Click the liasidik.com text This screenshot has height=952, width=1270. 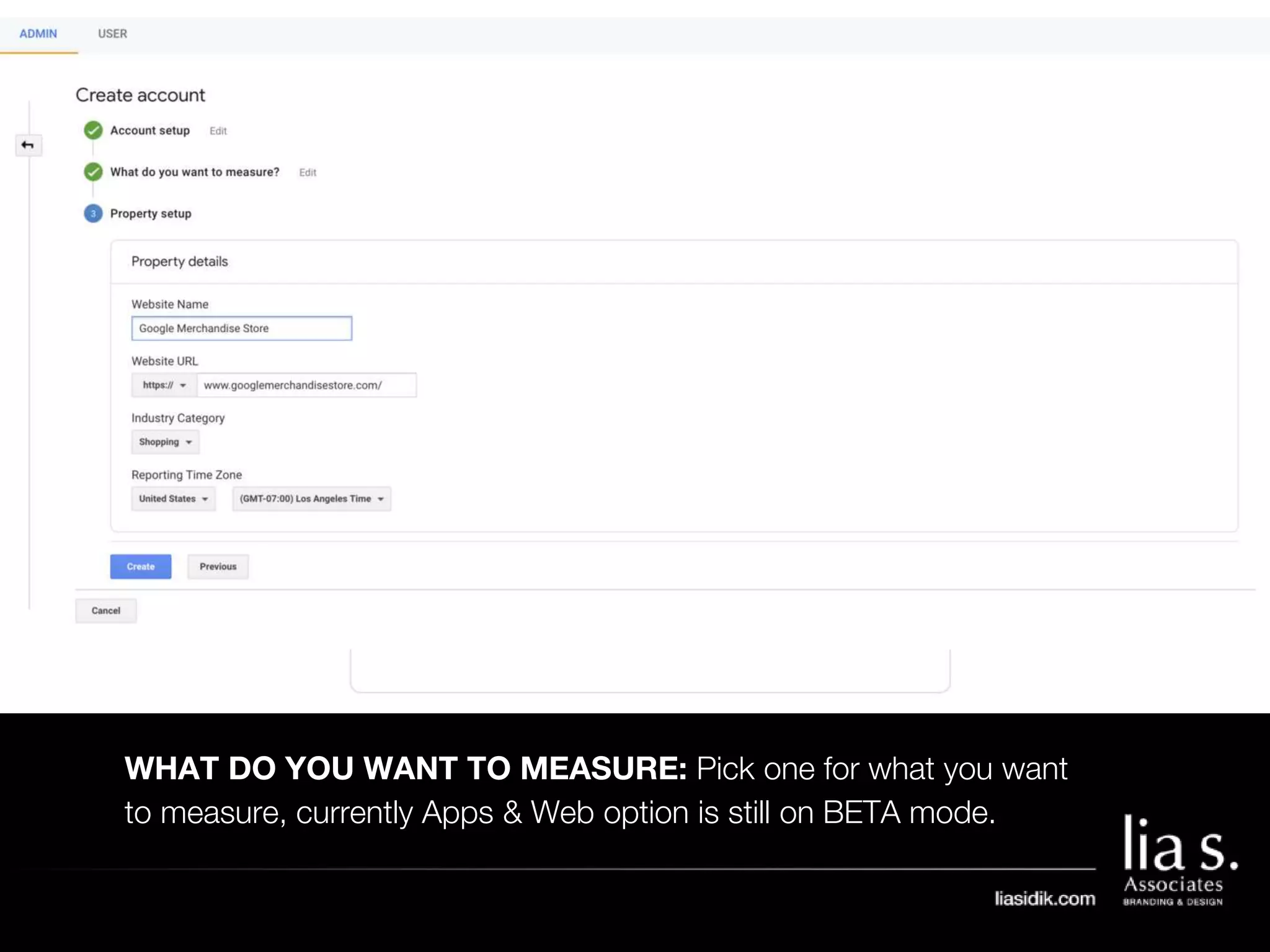pos(1045,899)
